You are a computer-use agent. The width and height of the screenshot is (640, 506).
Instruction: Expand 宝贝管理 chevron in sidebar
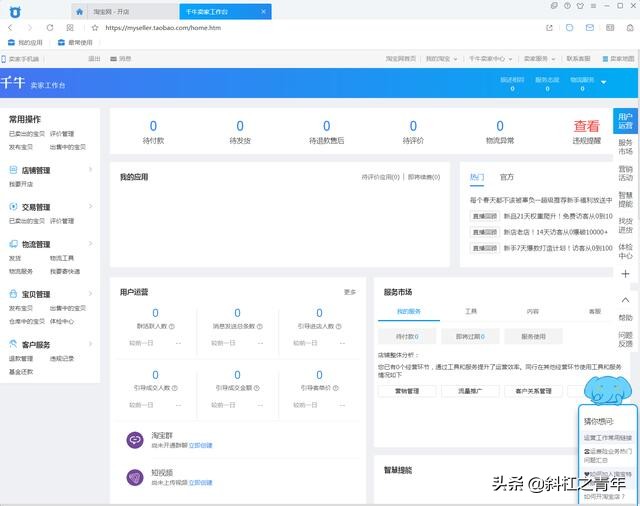(91, 294)
